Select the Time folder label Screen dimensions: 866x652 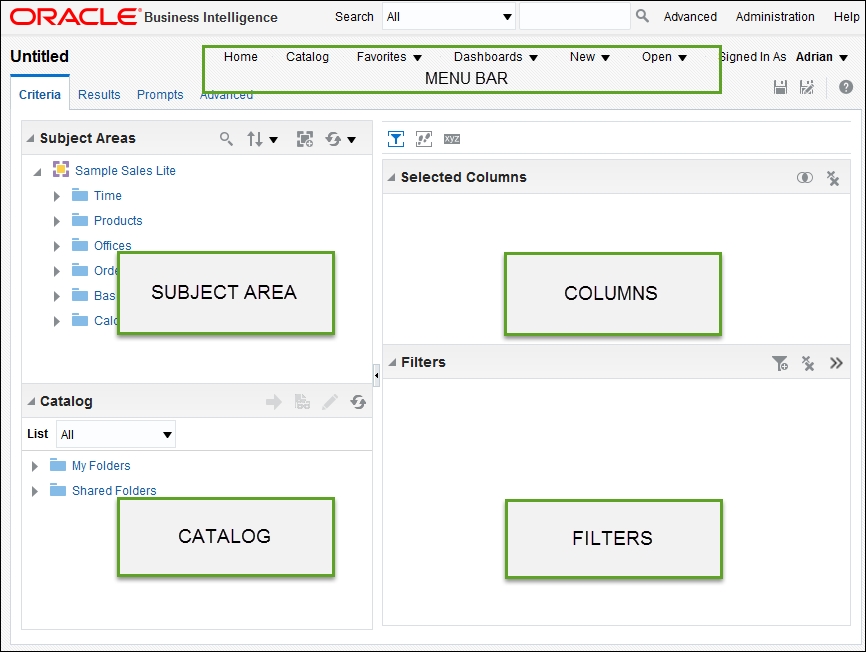108,195
